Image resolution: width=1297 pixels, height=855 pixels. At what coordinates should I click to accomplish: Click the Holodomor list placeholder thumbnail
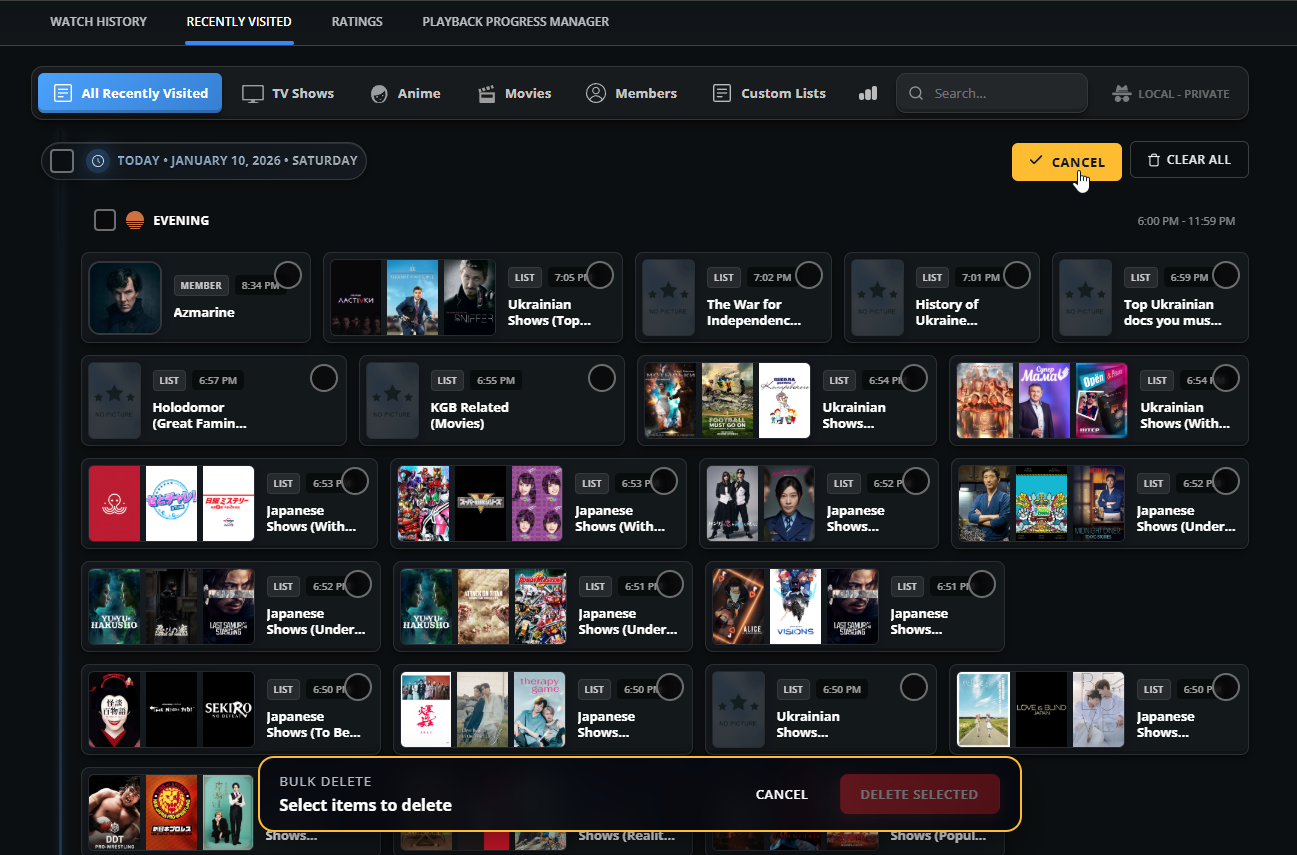(x=115, y=400)
